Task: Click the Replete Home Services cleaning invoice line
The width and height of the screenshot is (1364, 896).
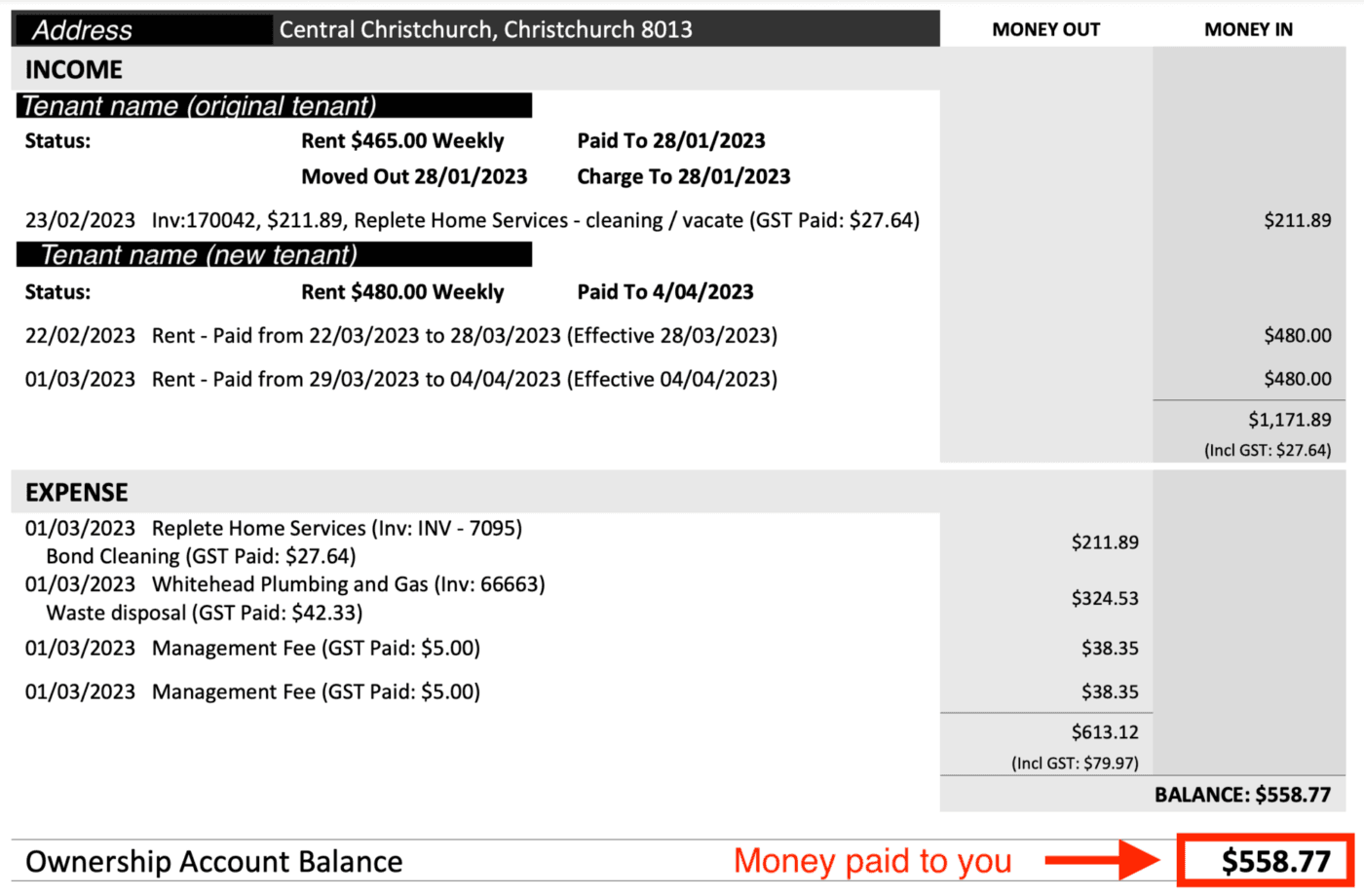Action: click(472, 220)
